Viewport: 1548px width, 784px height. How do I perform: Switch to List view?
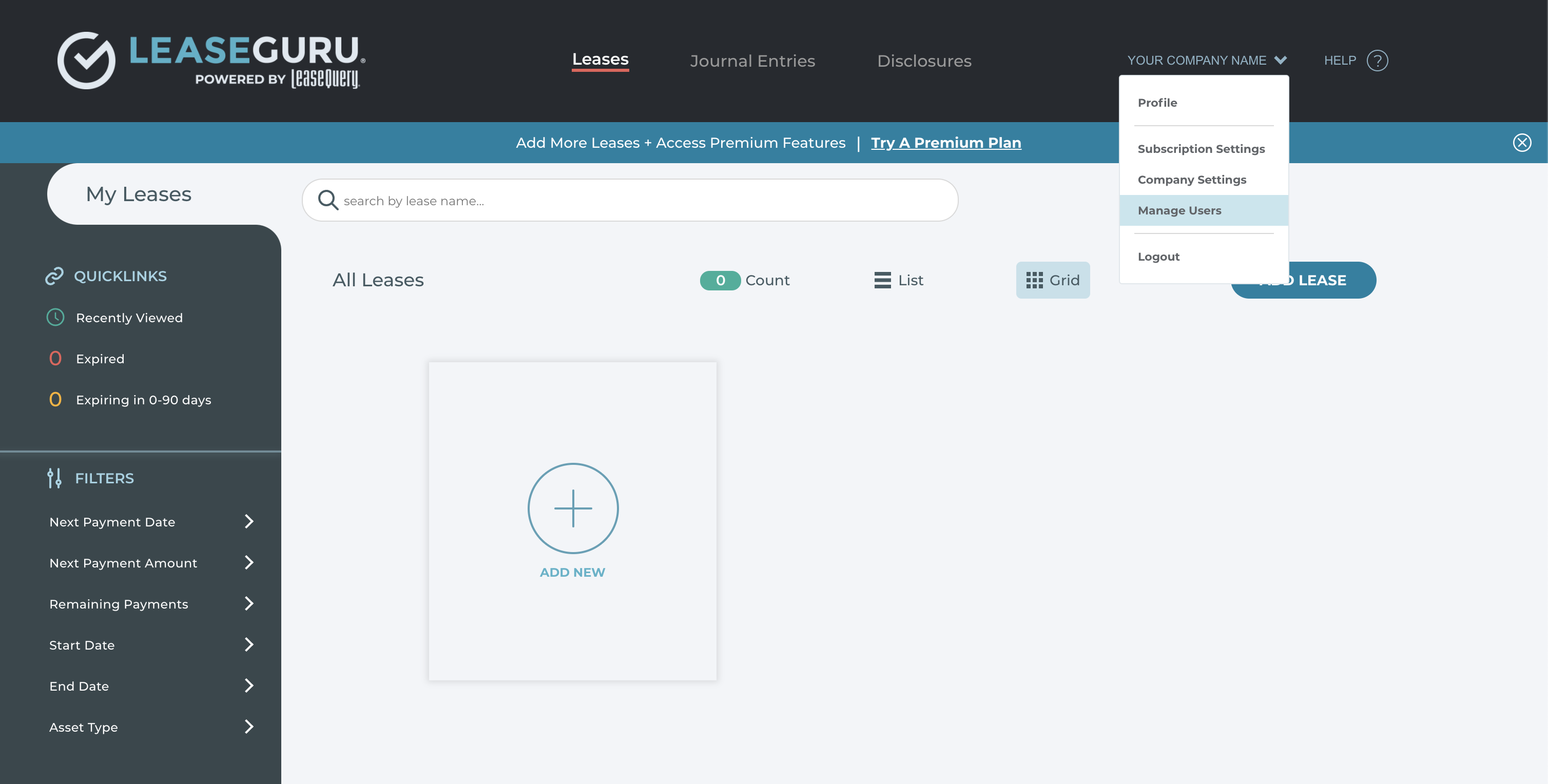tap(898, 280)
